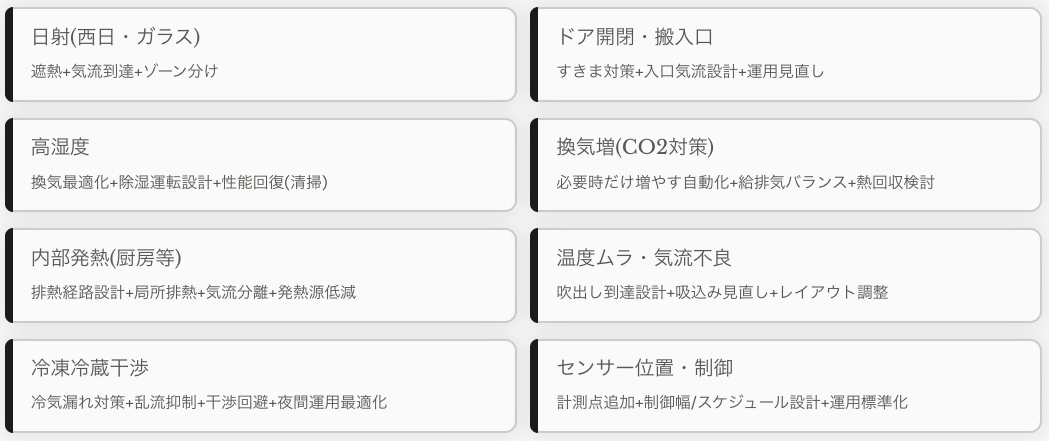Viewport: 1049px width, 441px height.
Task: Click 換気最適化+除湿運転設計+性能回復(清掃) text
Action: pyautogui.click(x=179, y=181)
